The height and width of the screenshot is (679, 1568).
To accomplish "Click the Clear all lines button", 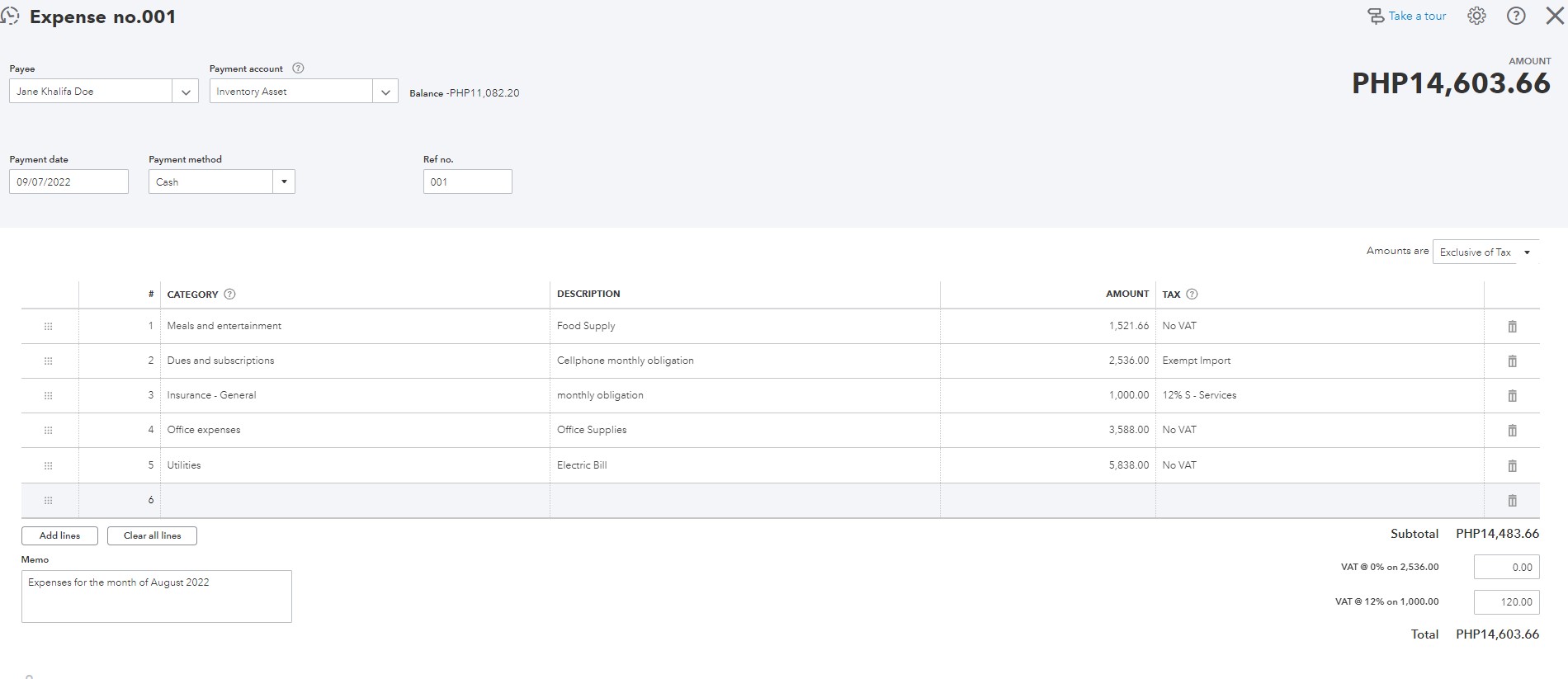I will point(152,535).
